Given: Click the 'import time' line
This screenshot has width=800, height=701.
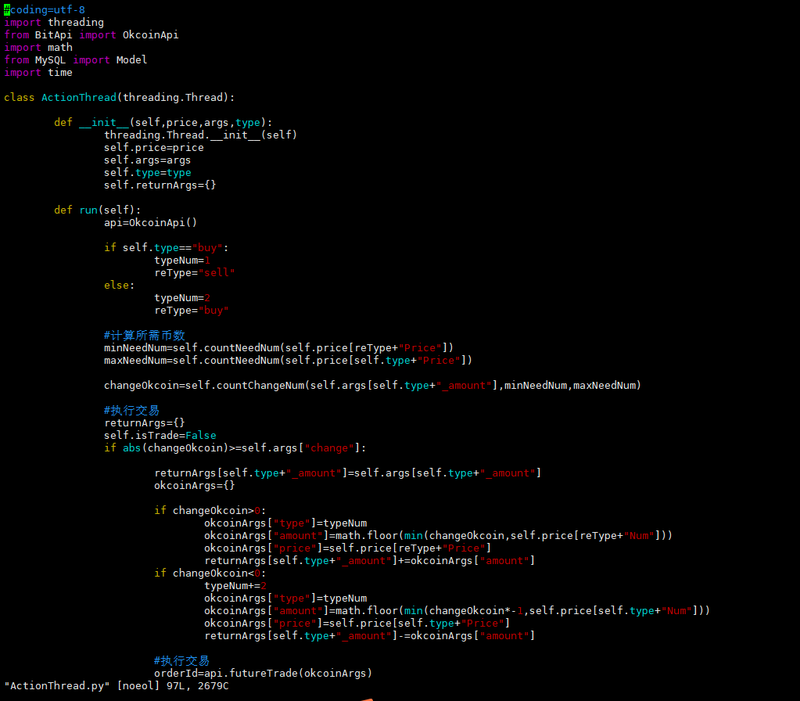Looking at the screenshot, I should click(38, 72).
